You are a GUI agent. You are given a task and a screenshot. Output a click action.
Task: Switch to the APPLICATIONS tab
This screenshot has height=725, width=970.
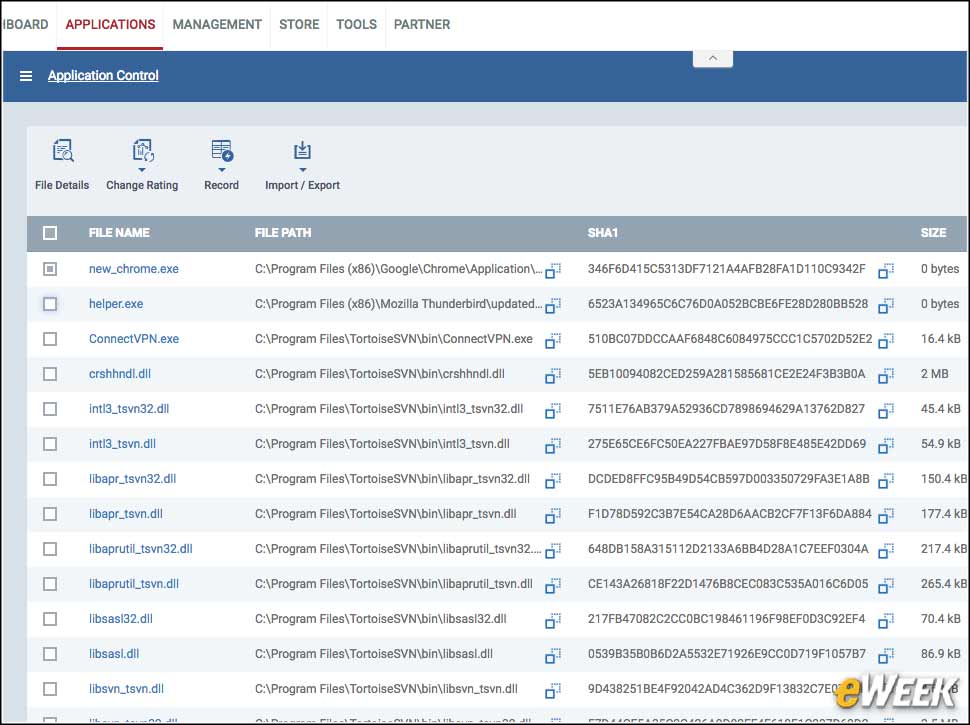pos(110,25)
